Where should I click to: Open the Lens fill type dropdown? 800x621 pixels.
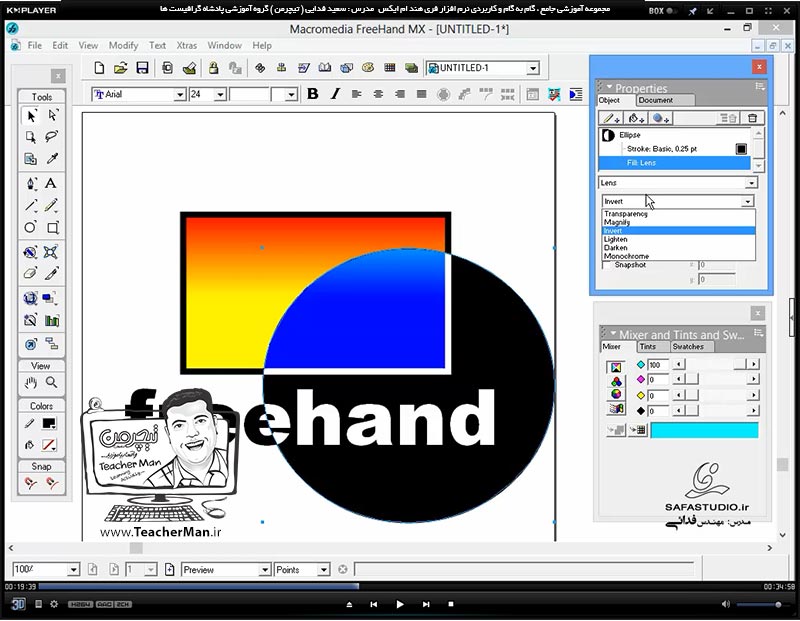pos(752,183)
